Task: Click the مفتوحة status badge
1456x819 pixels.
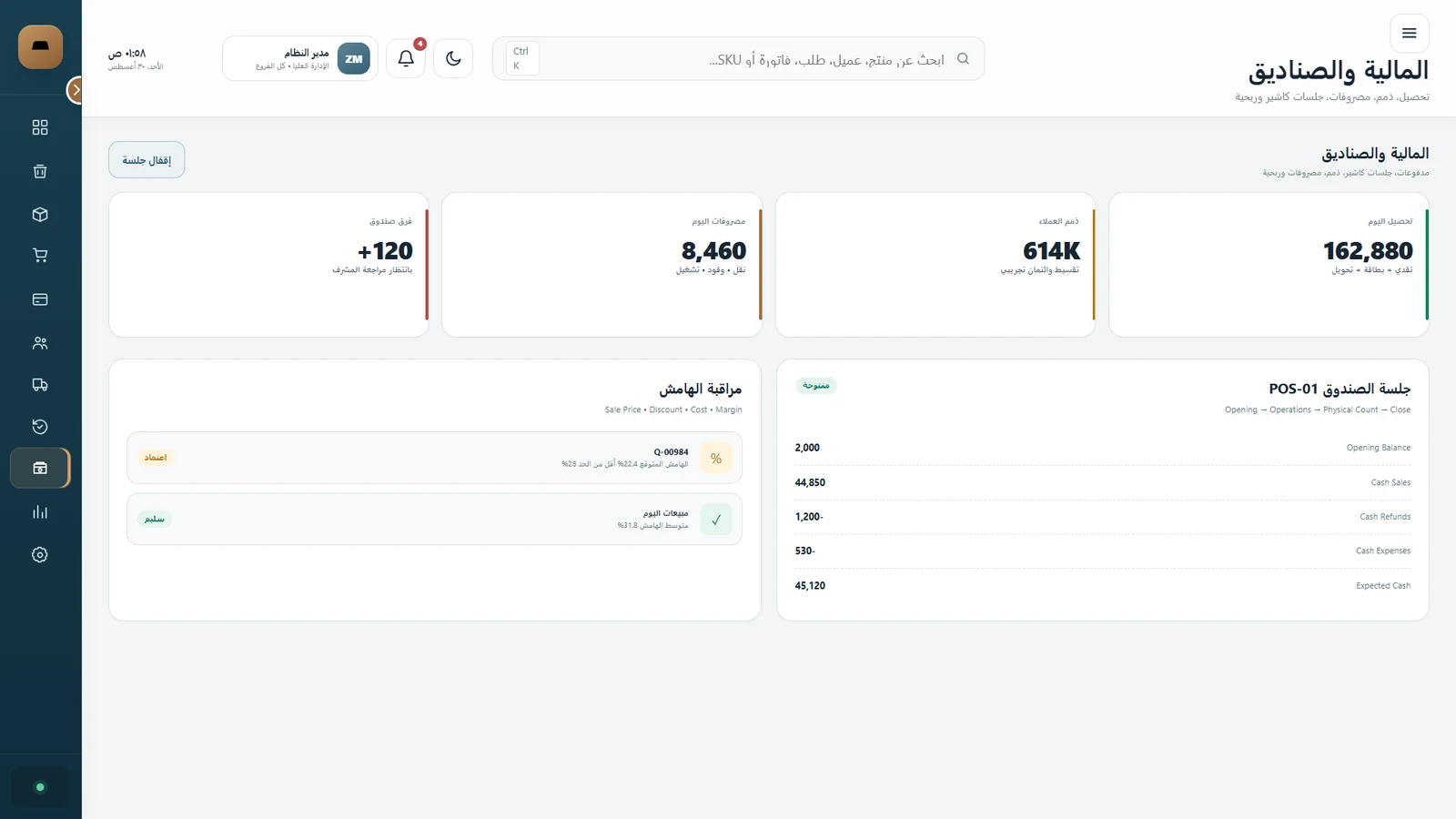Action: click(x=816, y=386)
